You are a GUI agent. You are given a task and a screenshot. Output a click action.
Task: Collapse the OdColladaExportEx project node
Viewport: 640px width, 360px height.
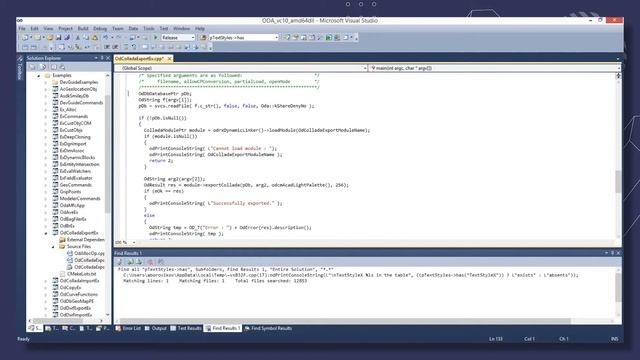[46, 233]
